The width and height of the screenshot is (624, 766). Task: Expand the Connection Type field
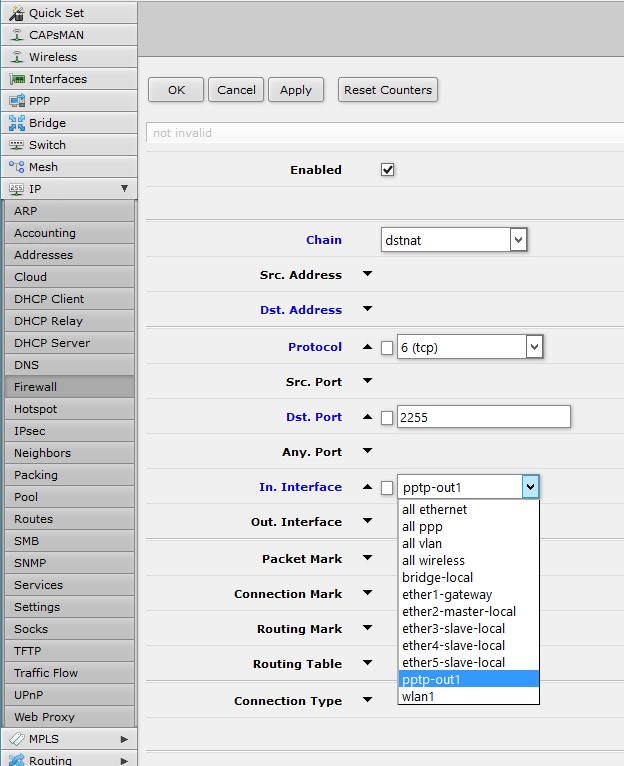[367, 700]
